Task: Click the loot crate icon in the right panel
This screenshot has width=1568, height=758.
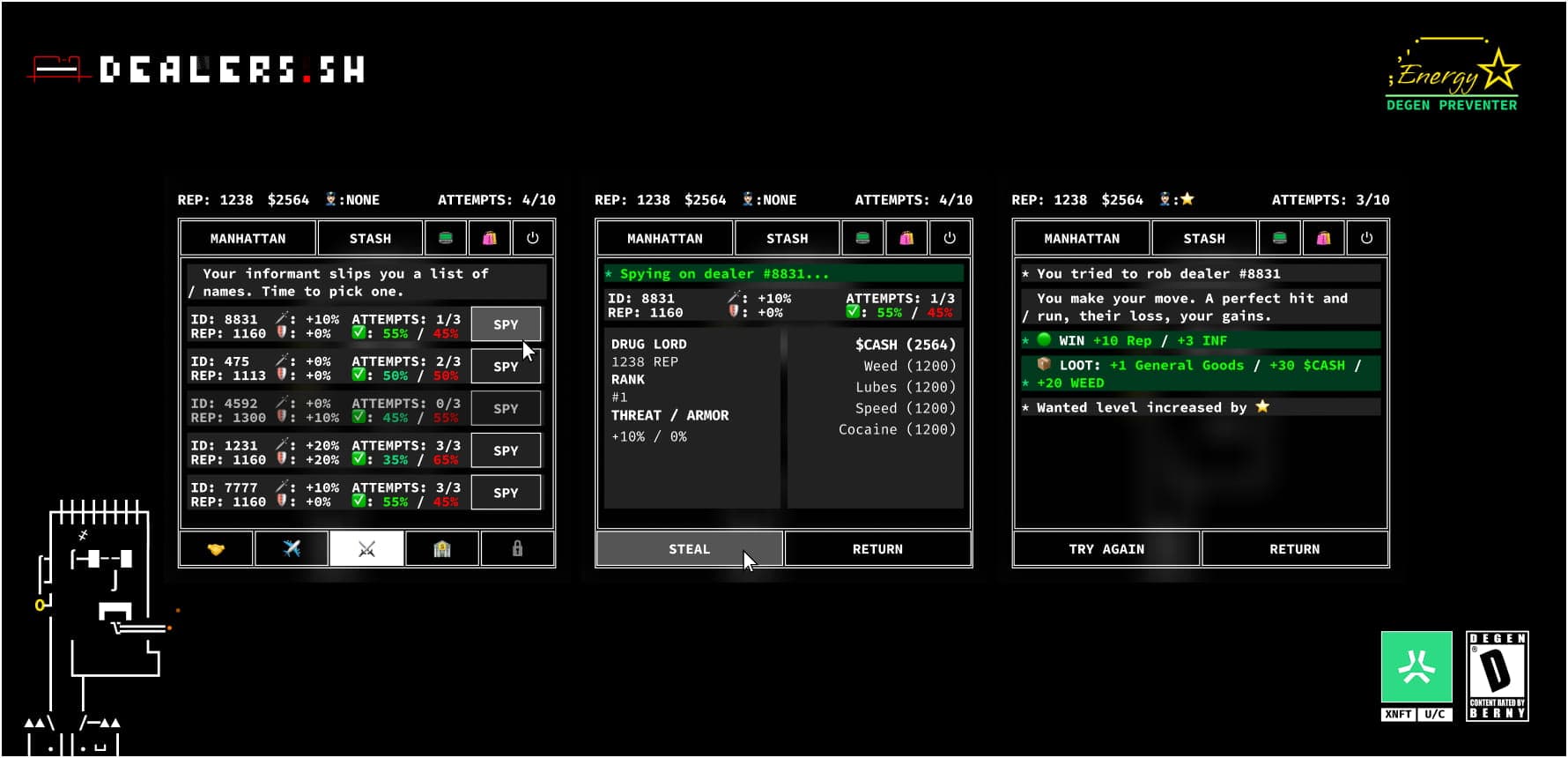Action: pos(1044,364)
